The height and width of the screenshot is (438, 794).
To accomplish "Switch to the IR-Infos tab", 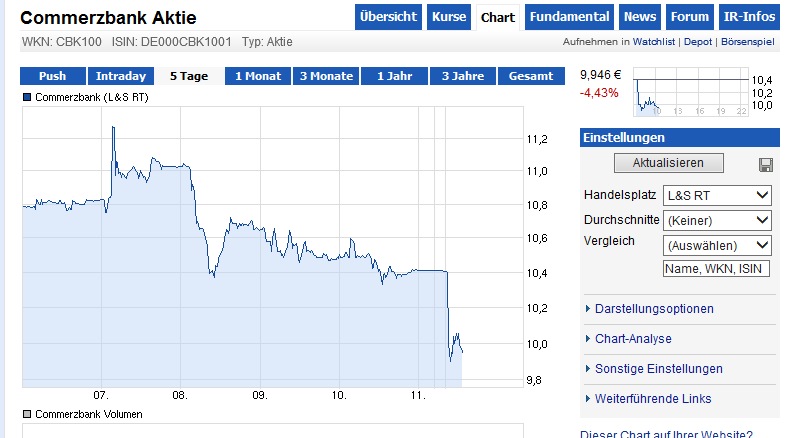I will click(x=749, y=17).
